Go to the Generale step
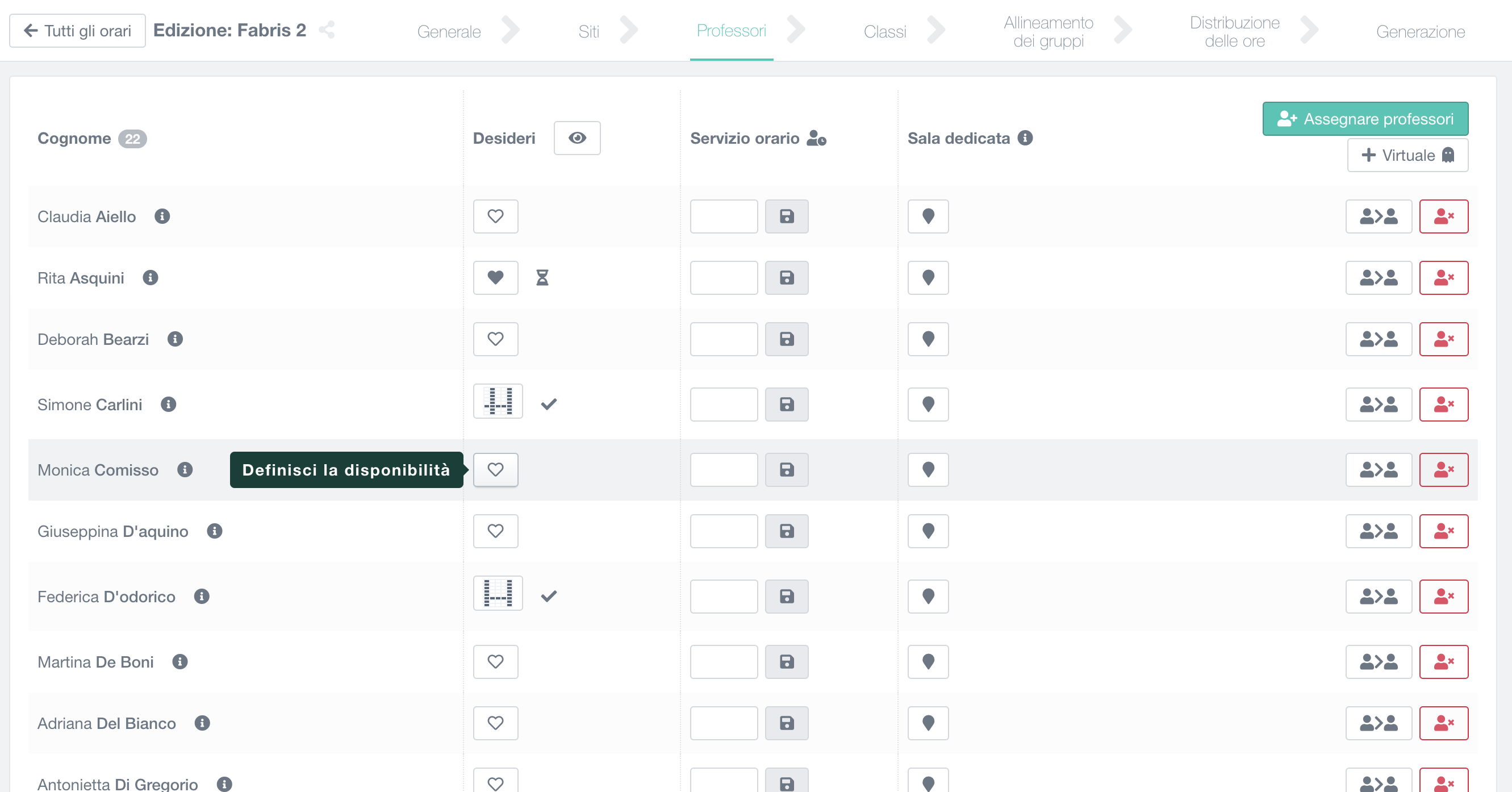 click(449, 31)
